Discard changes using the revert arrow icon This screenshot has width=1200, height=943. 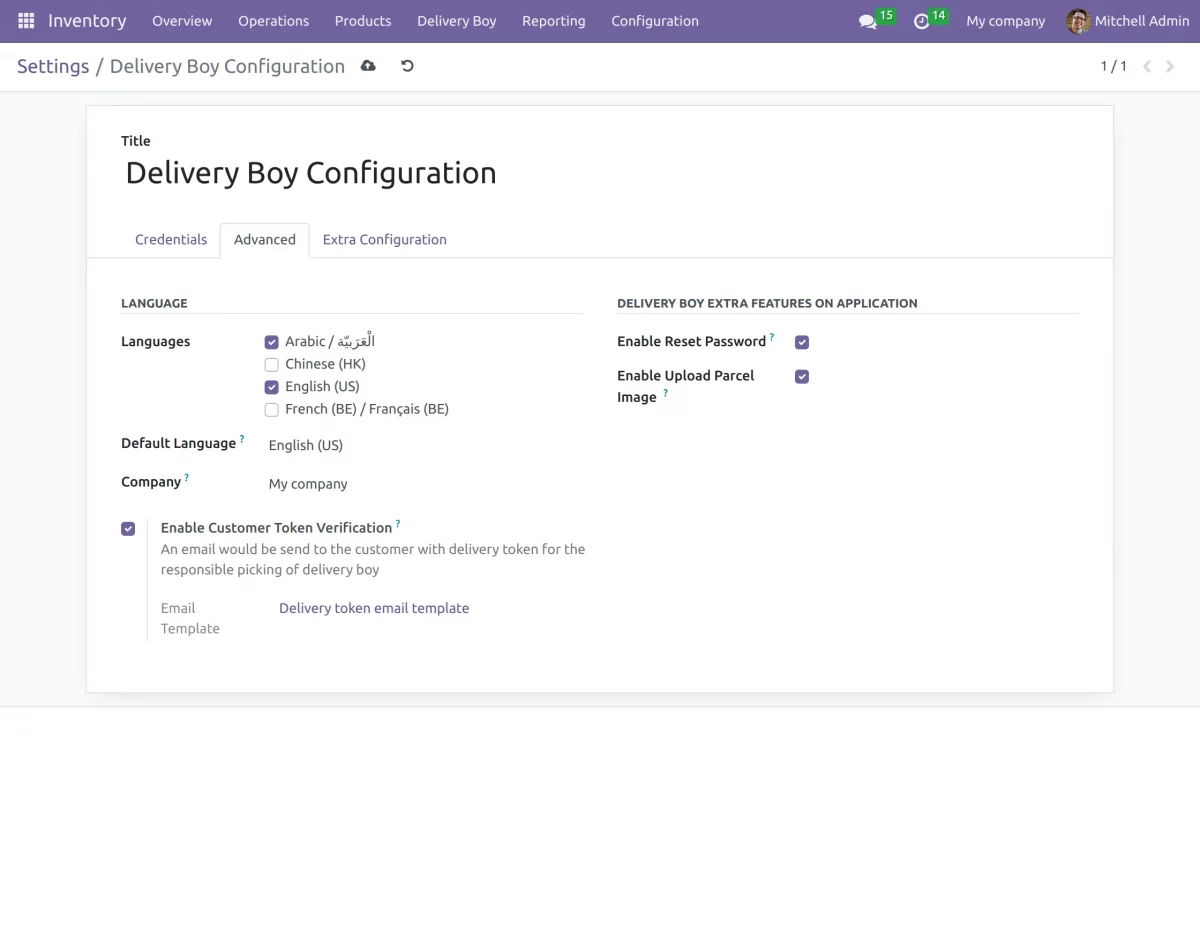[406, 66]
